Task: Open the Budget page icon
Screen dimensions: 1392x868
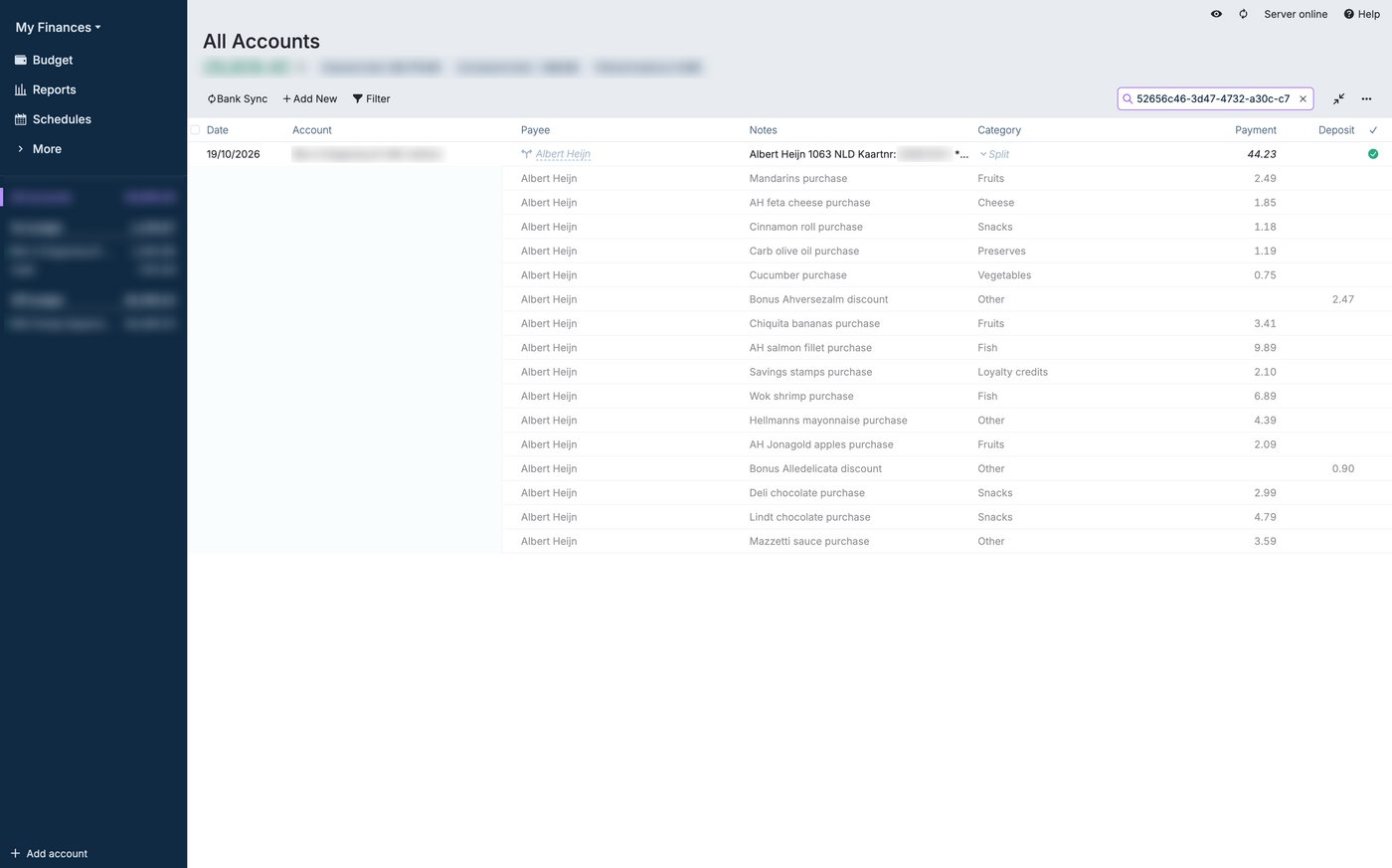Action: (20, 60)
